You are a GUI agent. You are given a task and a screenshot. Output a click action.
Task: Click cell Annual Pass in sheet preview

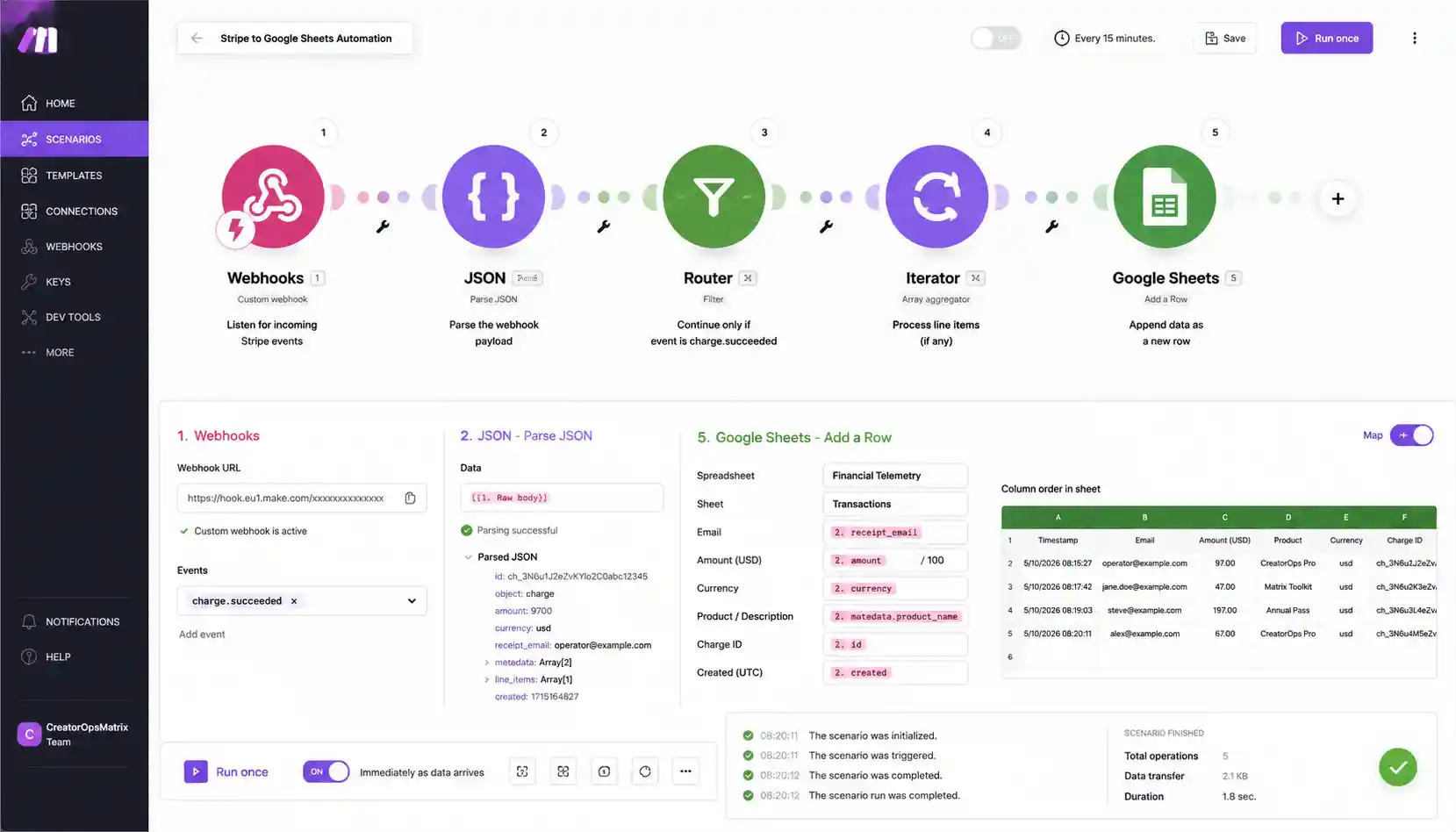(1287, 610)
